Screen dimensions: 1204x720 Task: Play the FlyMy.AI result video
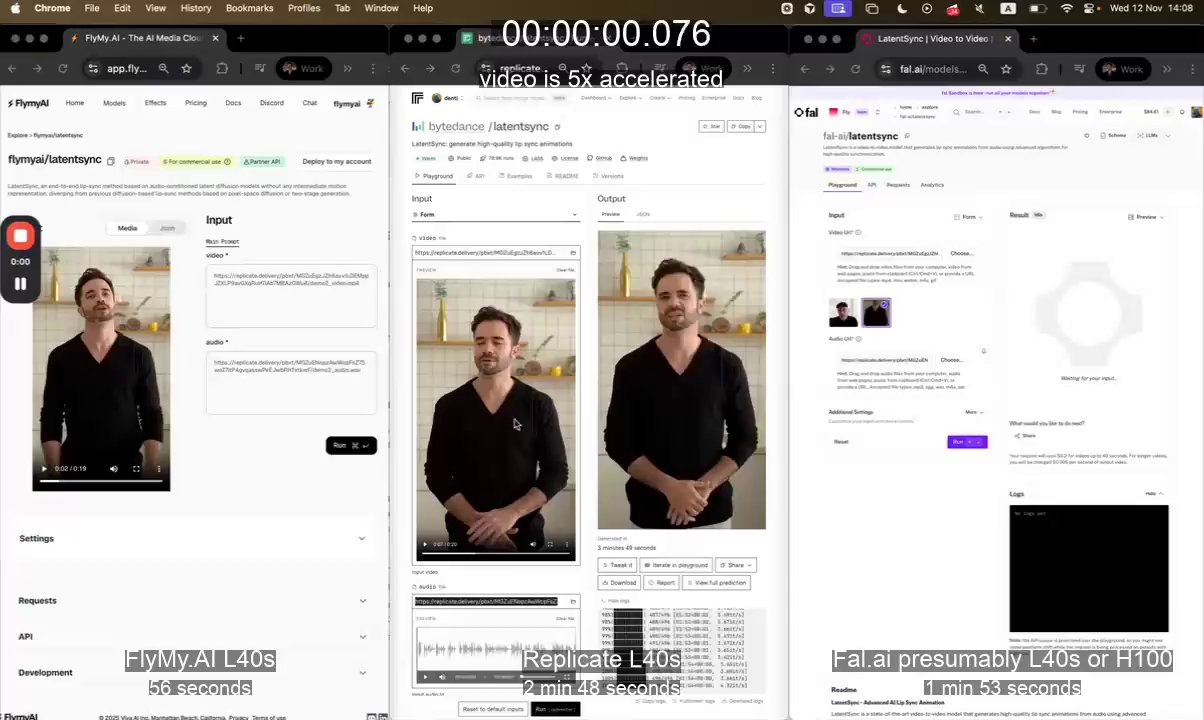click(44, 469)
